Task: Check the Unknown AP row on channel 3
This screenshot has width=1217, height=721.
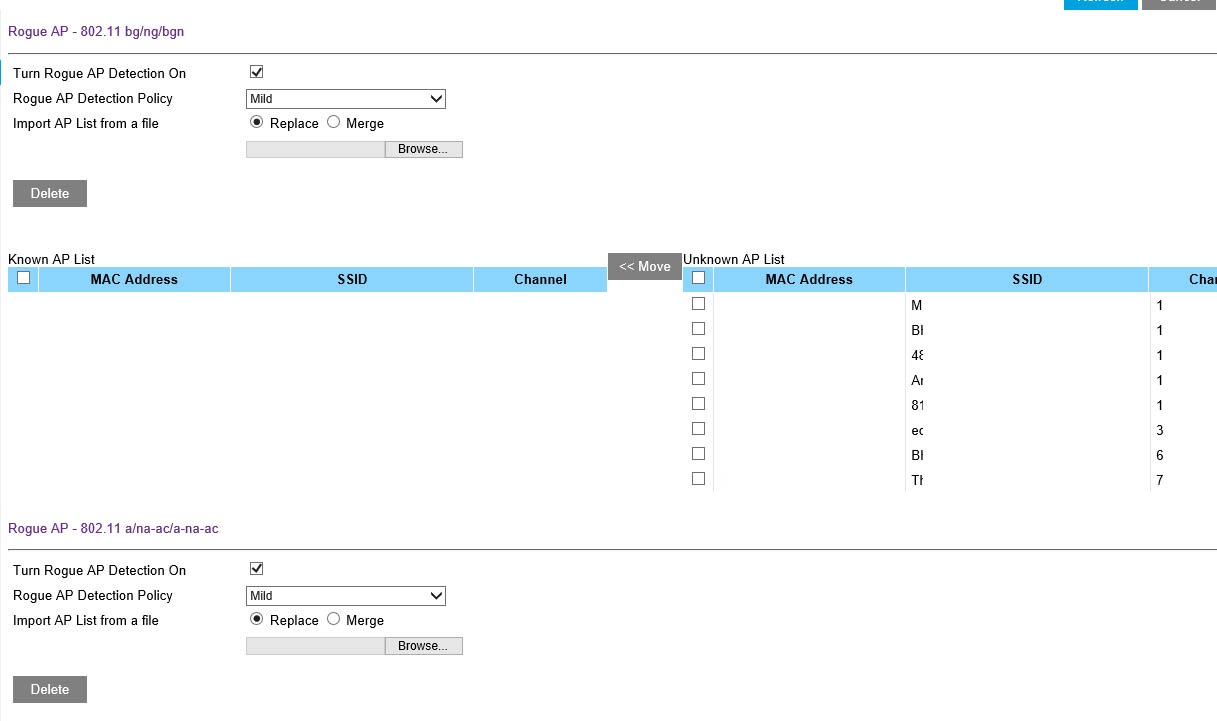Action: click(x=699, y=428)
